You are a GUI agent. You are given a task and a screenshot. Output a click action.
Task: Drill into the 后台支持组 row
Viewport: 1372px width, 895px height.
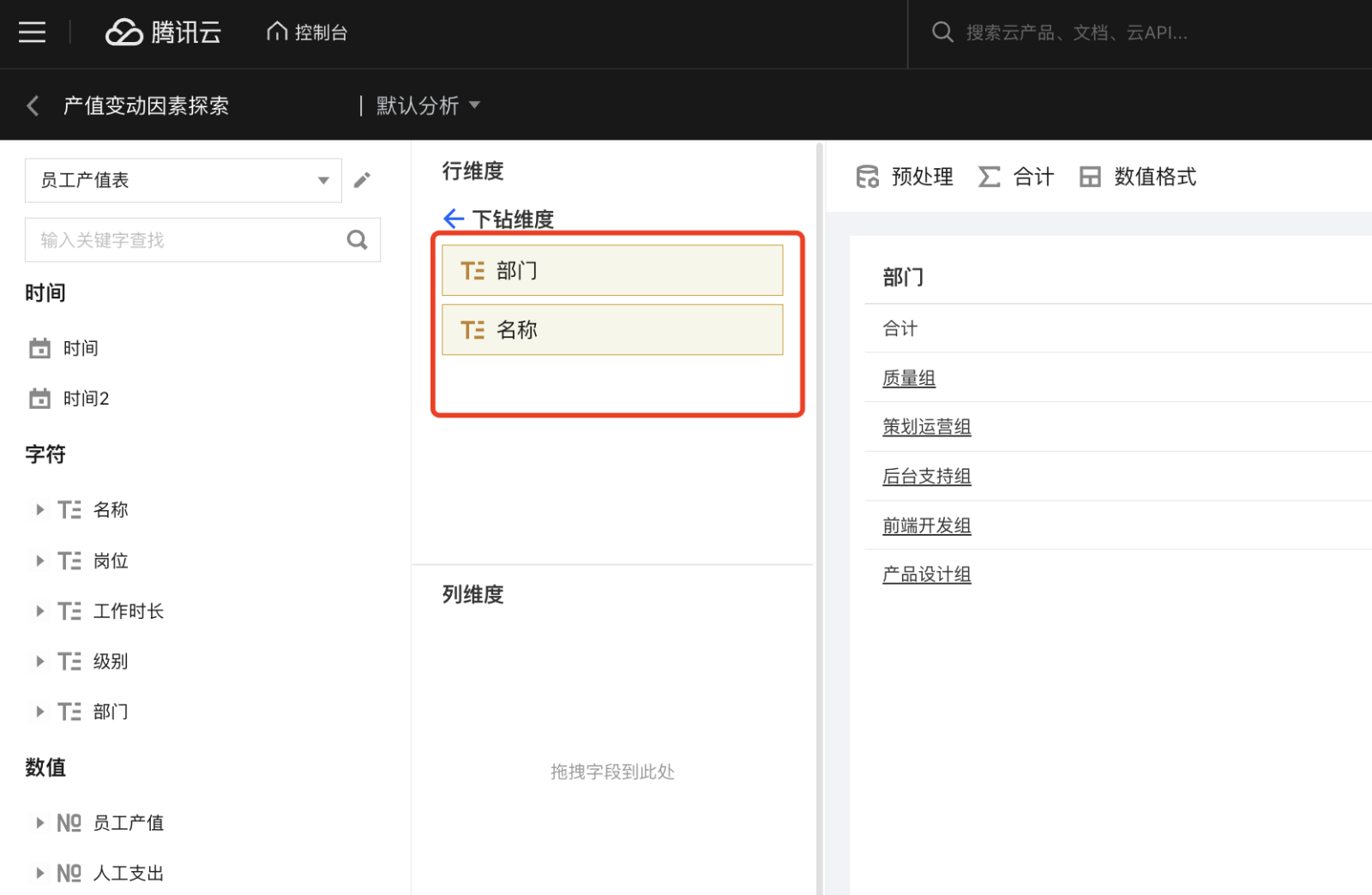tap(927, 477)
